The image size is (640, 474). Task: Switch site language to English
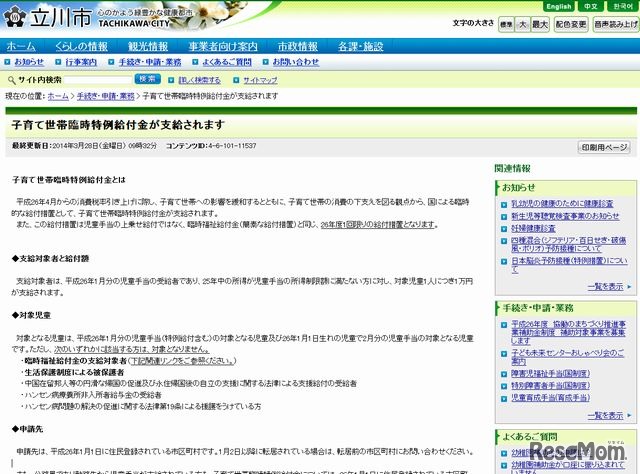point(559,7)
